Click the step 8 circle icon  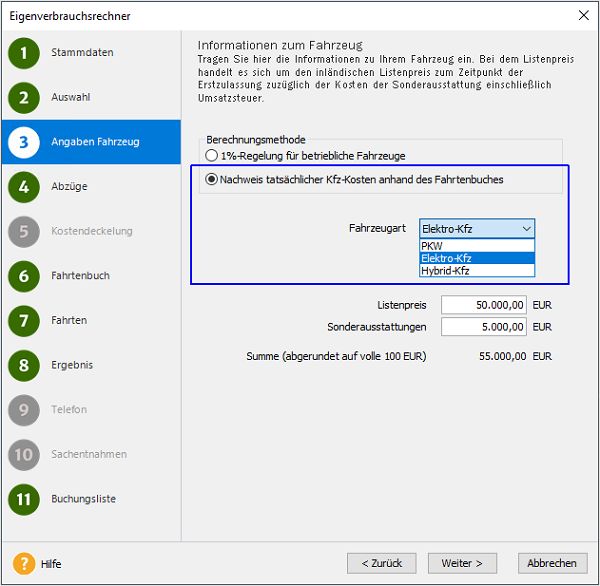click(24, 365)
